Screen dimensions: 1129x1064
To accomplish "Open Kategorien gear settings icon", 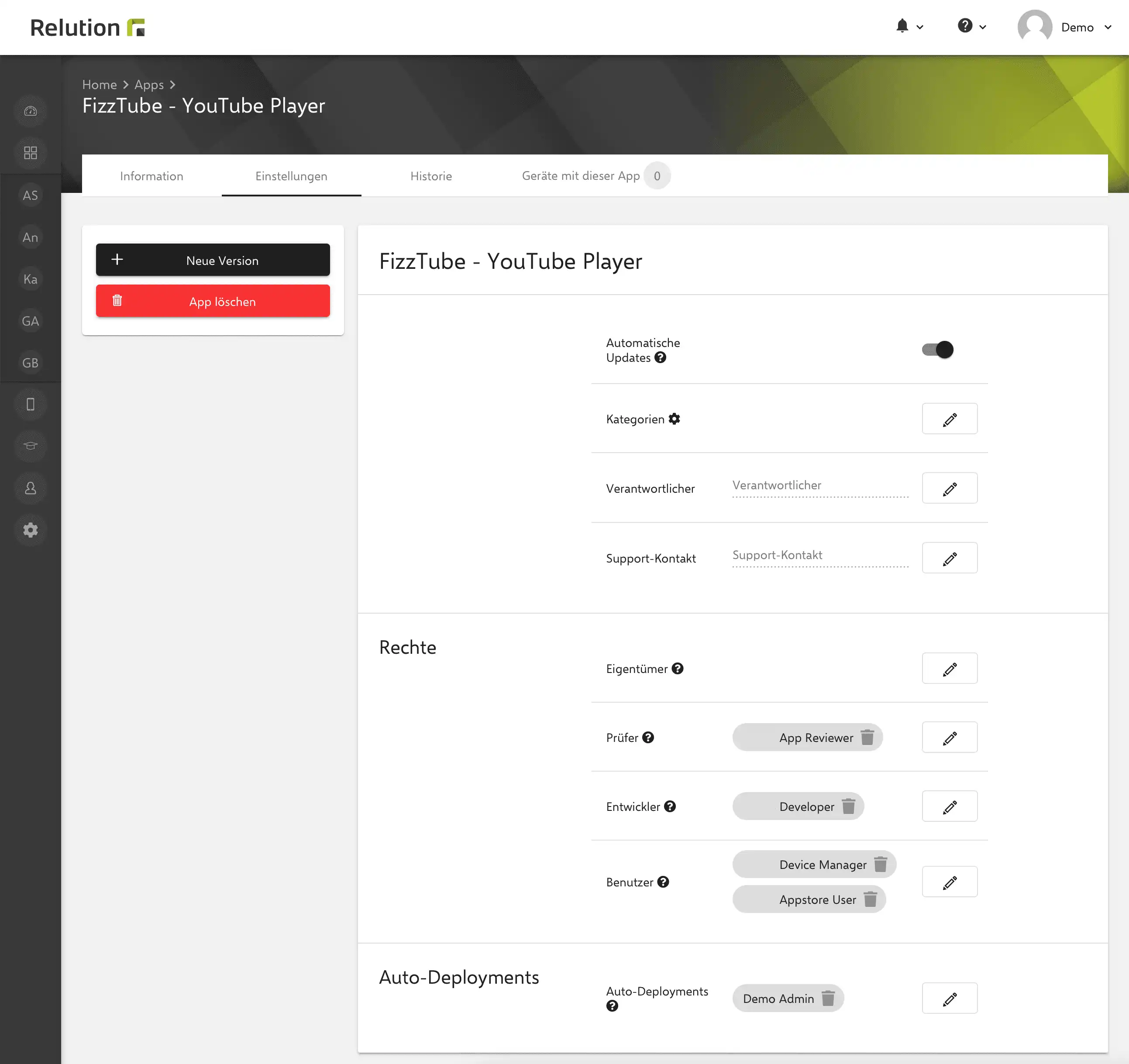I will click(674, 419).
